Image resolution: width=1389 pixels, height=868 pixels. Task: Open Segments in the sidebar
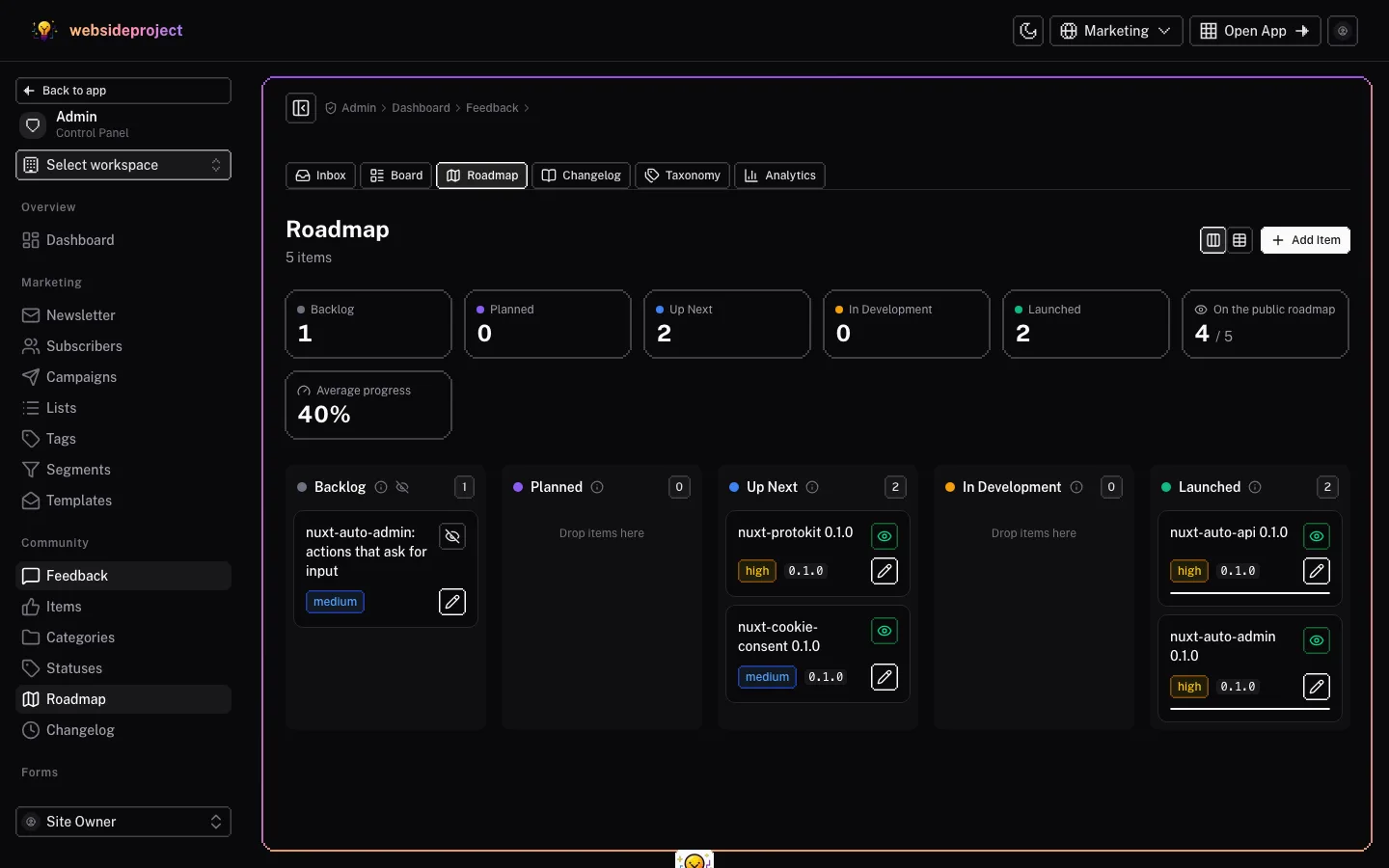pyautogui.click(x=123, y=470)
